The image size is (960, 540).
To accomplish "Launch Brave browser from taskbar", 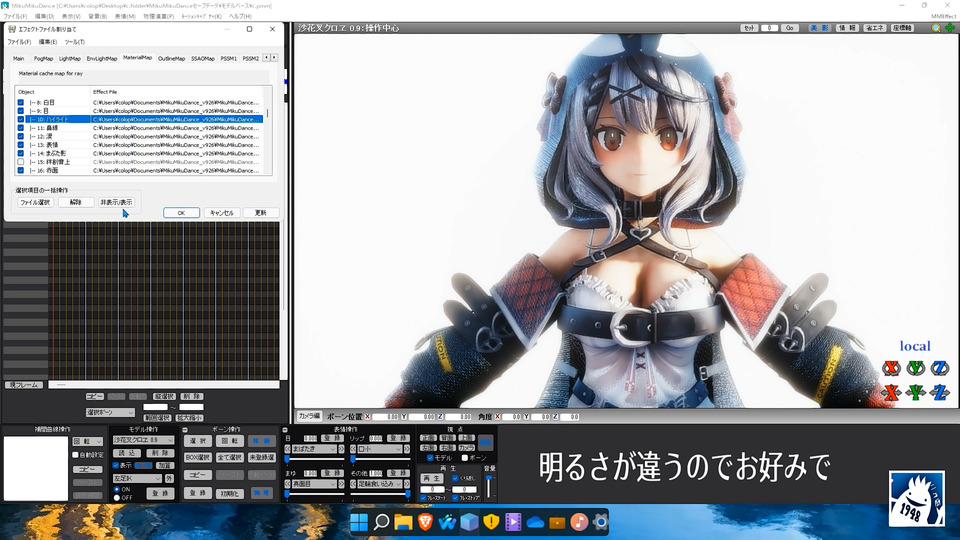I will [425, 522].
